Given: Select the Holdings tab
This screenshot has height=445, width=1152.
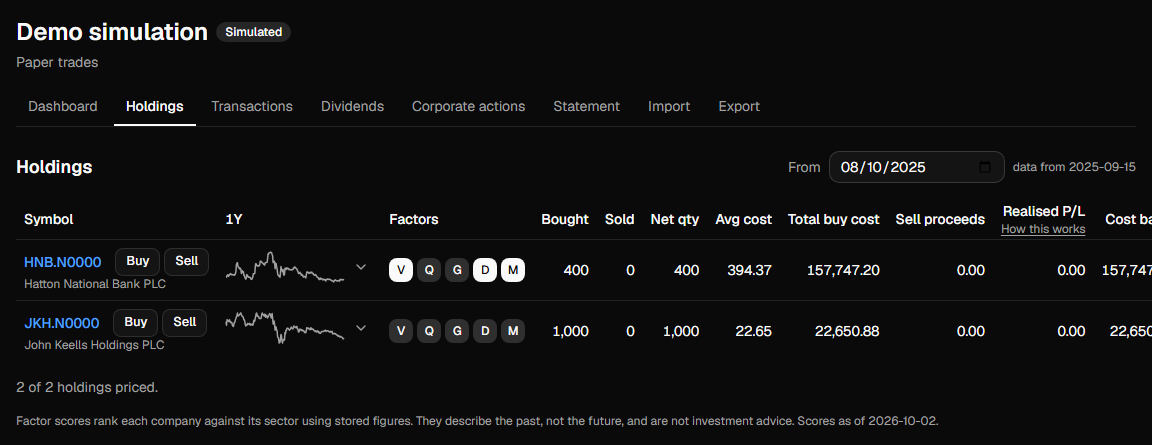Looking at the screenshot, I should tap(154, 106).
